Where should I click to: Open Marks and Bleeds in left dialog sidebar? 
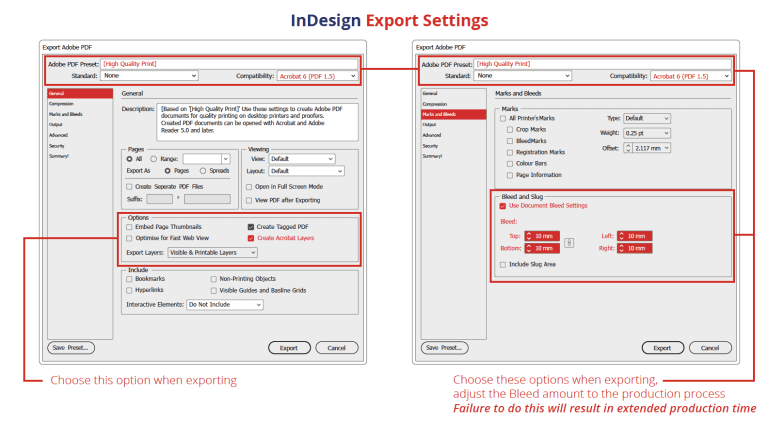[66, 114]
